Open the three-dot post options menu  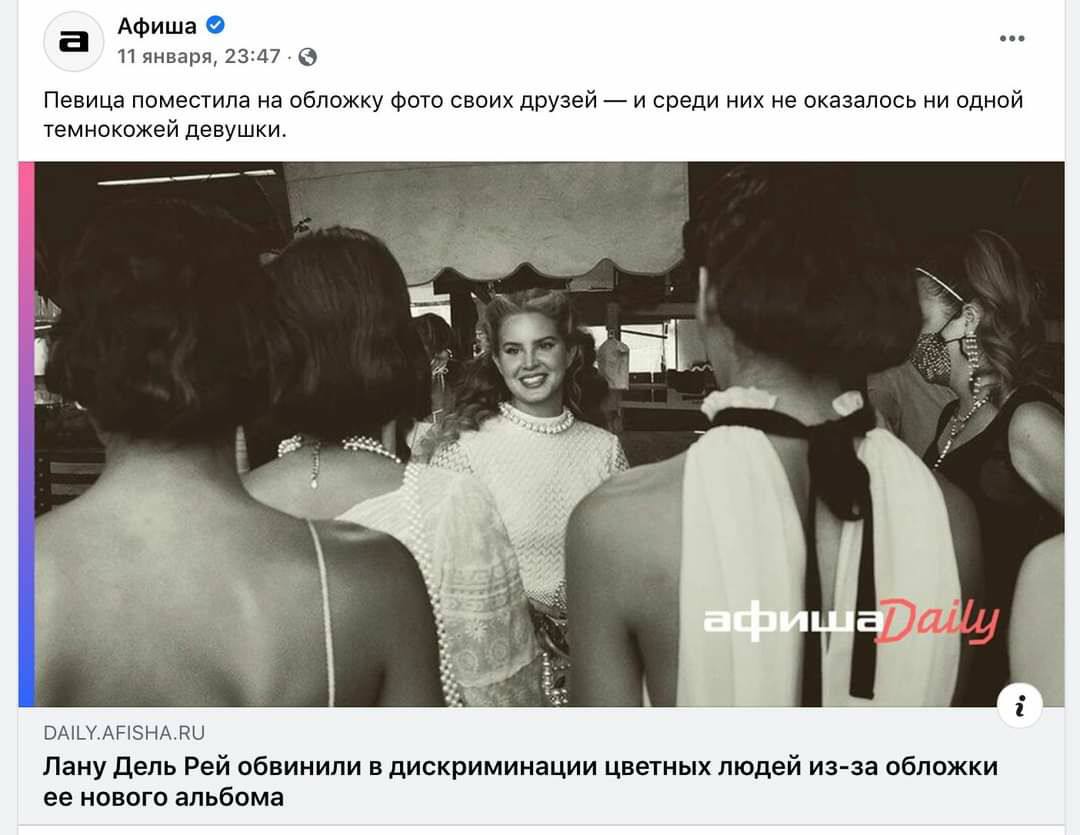click(1012, 39)
